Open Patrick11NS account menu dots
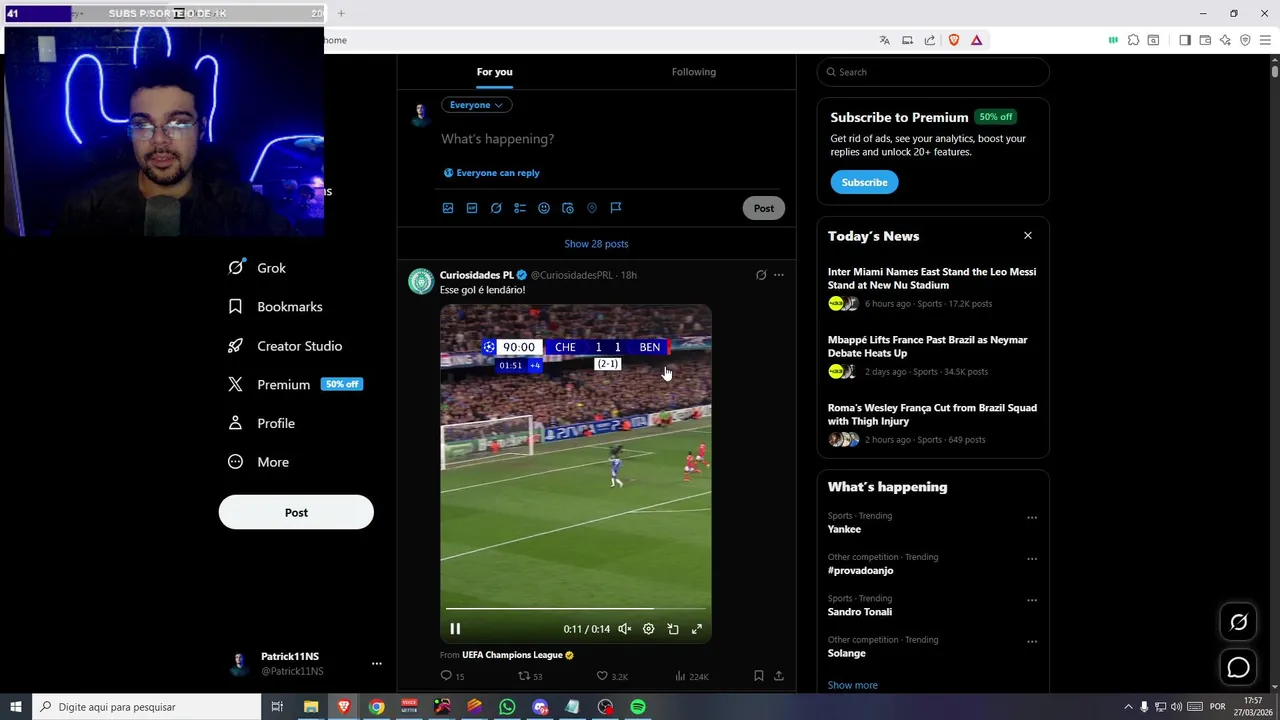Image resolution: width=1280 pixels, height=720 pixels. [x=377, y=663]
